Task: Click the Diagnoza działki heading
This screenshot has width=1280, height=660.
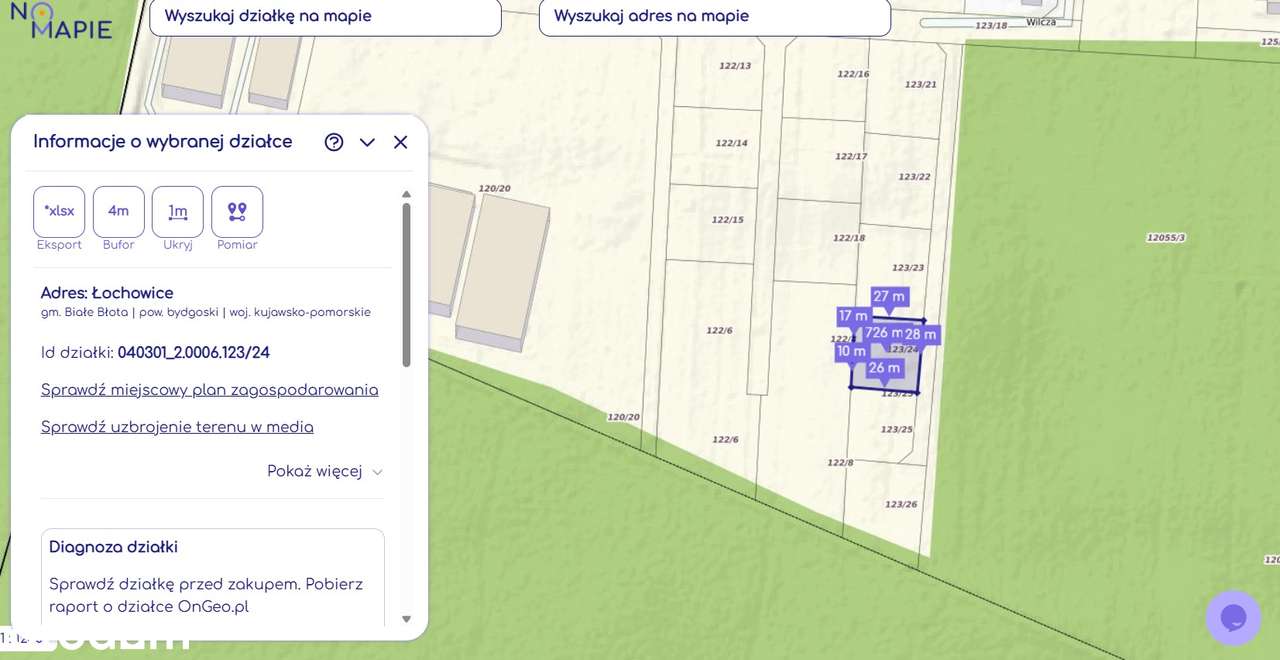Action: click(113, 547)
